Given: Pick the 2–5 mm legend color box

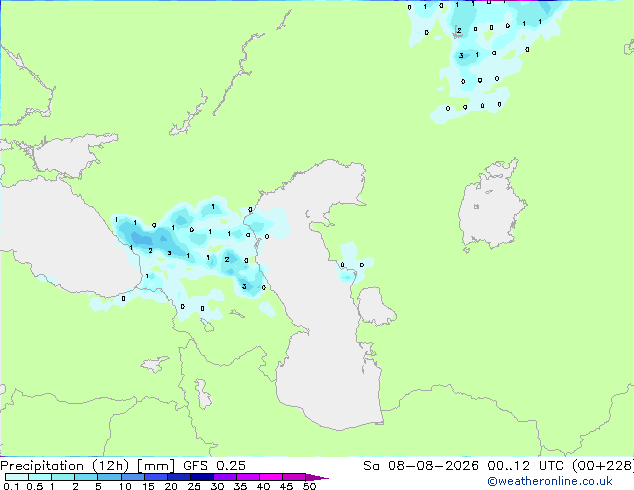Looking at the screenshot, I should [x=86, y=477].
